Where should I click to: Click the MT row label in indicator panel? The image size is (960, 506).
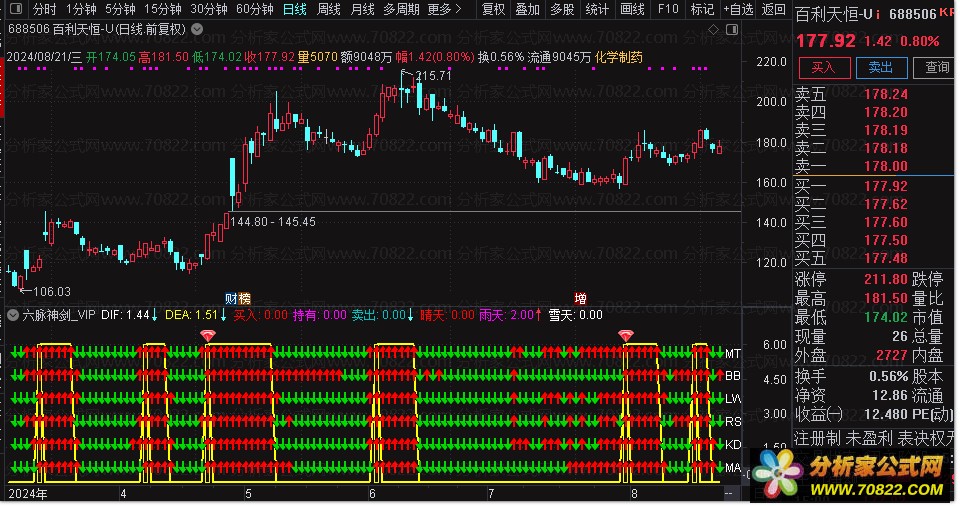pyautogui.click(x=732, y=353)
